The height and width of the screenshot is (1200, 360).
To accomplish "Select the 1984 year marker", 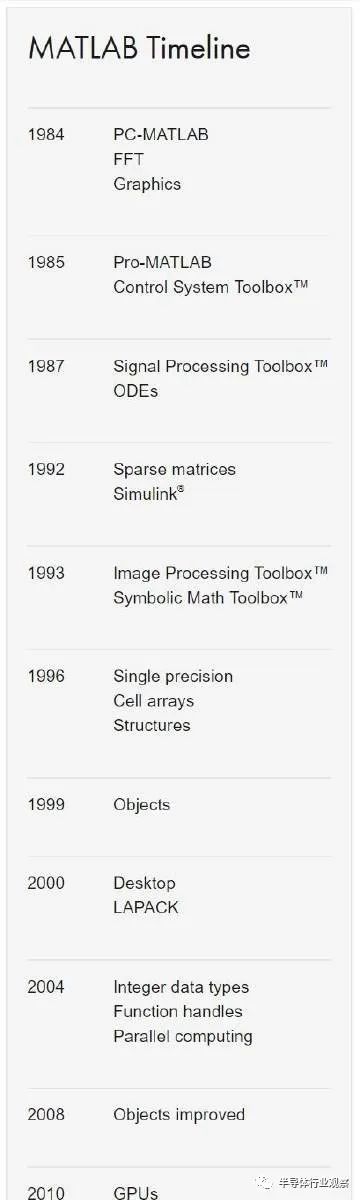I will coord(46,134).
